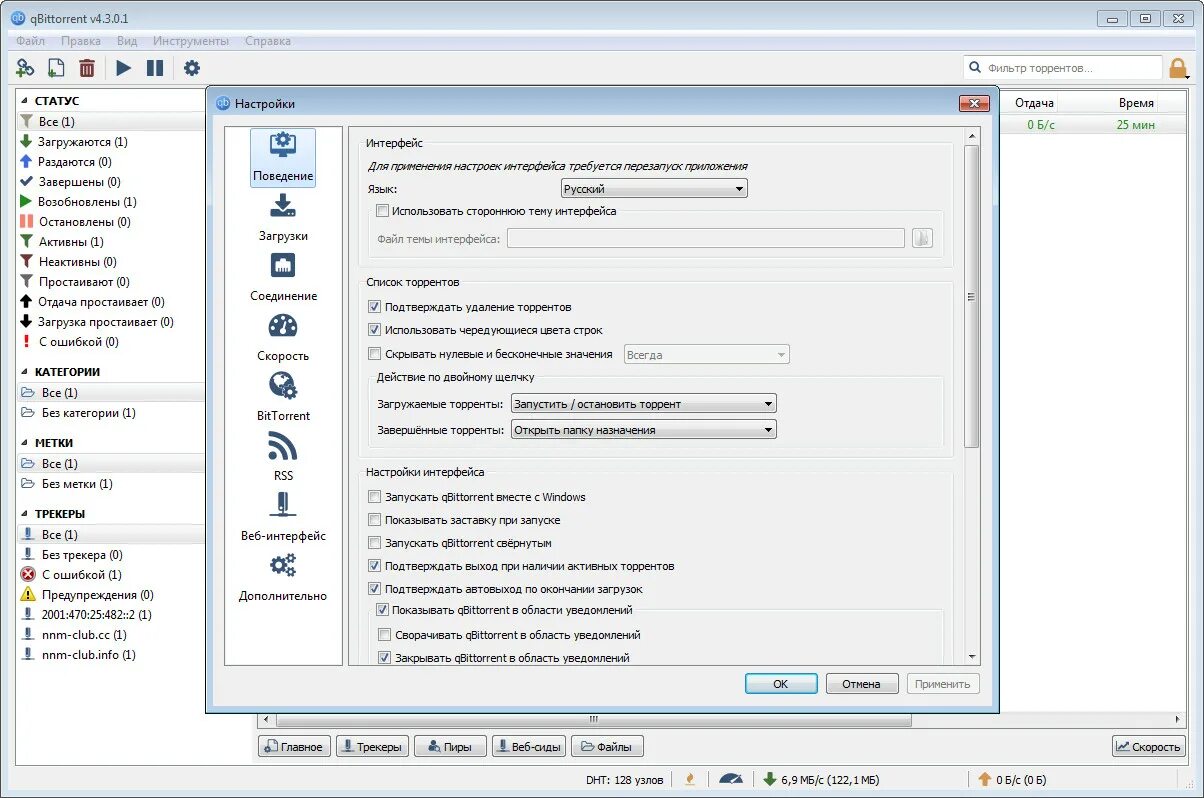This screenshot has height=798, width=1204.
Task: Click the blue arrow icon of Раздаются
Action: (27, 162)
